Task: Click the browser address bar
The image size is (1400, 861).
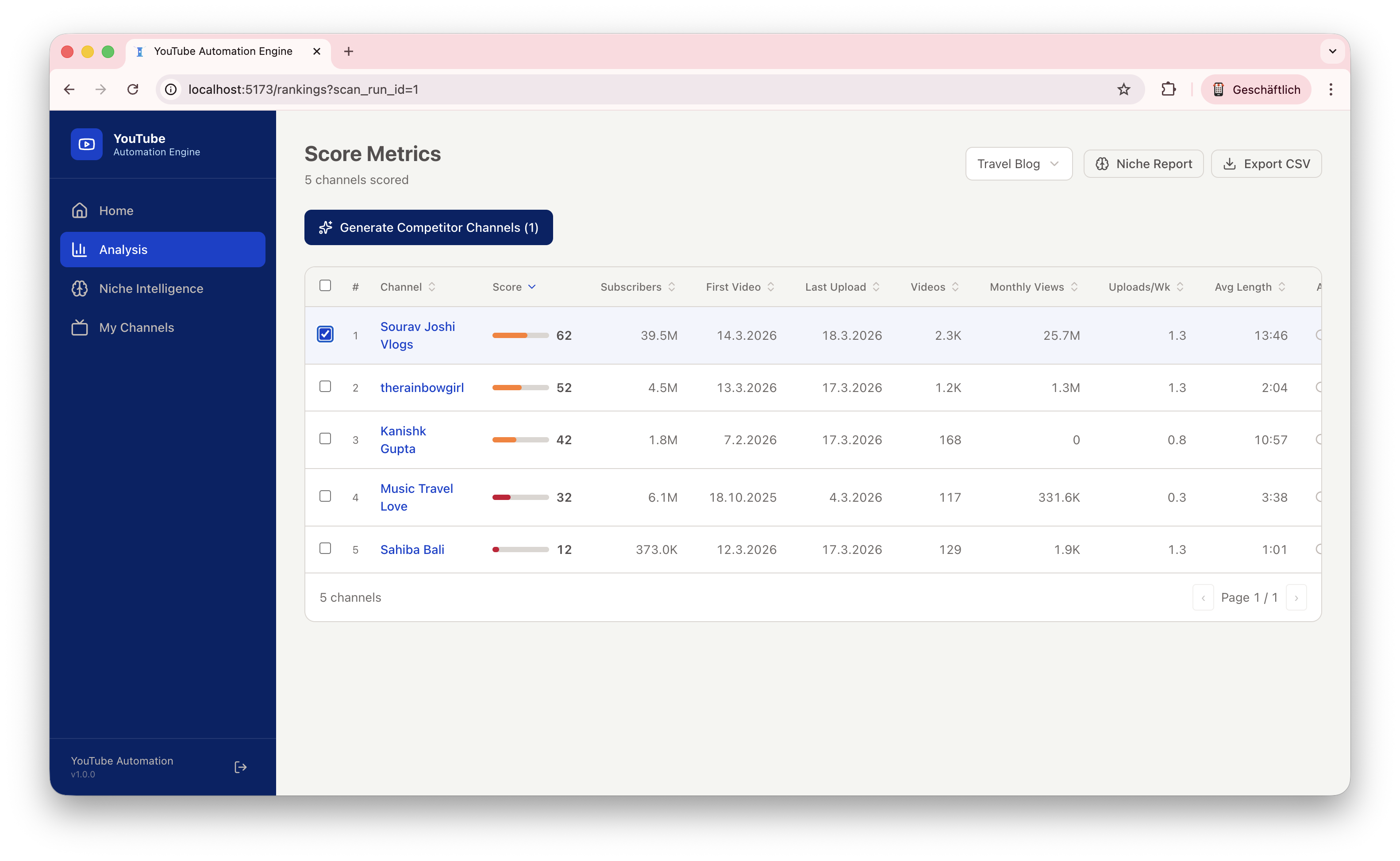Action: click(x=626, y=89)
